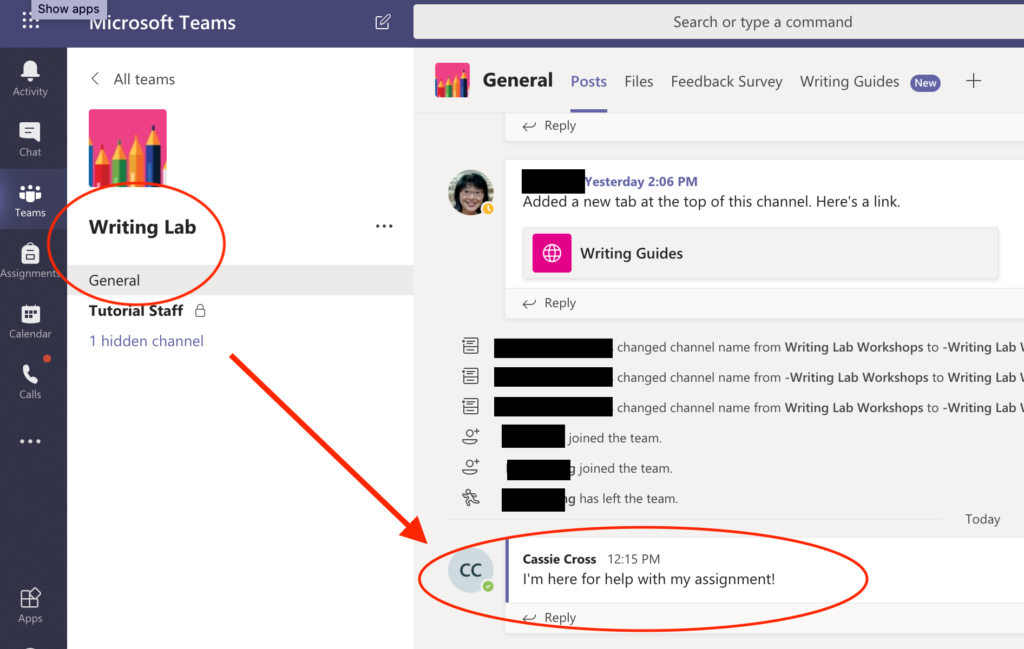This screenshot has width=1024, height=649.
Task: Expand the 1 hidden channel link
Action: coord(146,341)
